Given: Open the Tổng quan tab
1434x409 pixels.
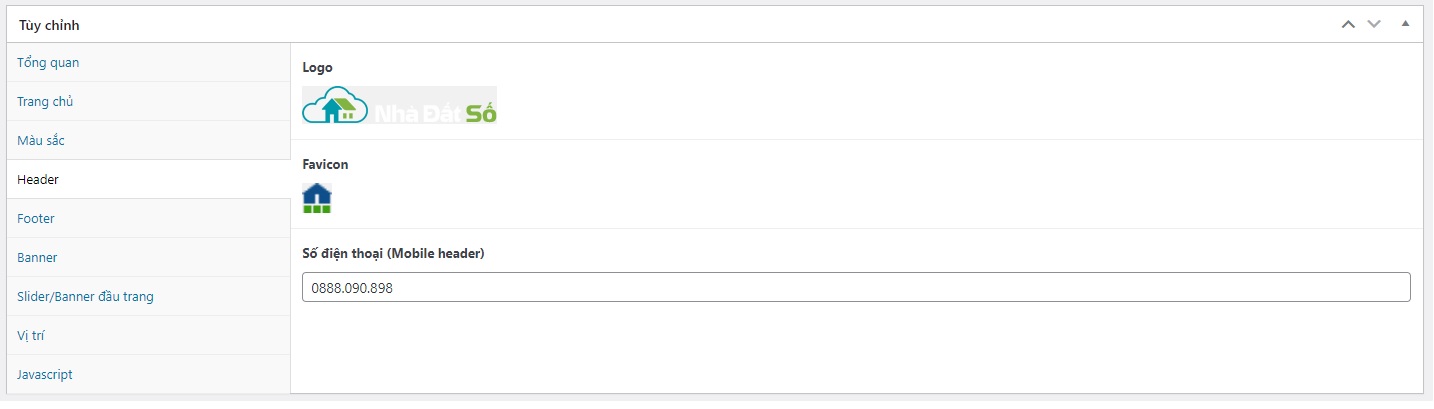Looking at the screenshot, I should pos(48,63).
